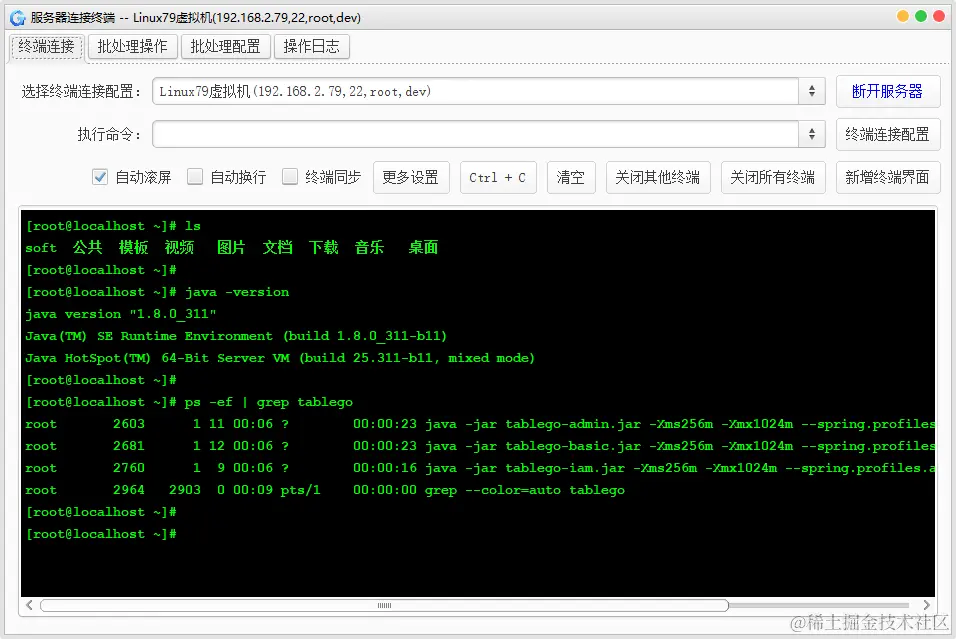Click the 'soft' directory name in ls output

click(41, 248)
